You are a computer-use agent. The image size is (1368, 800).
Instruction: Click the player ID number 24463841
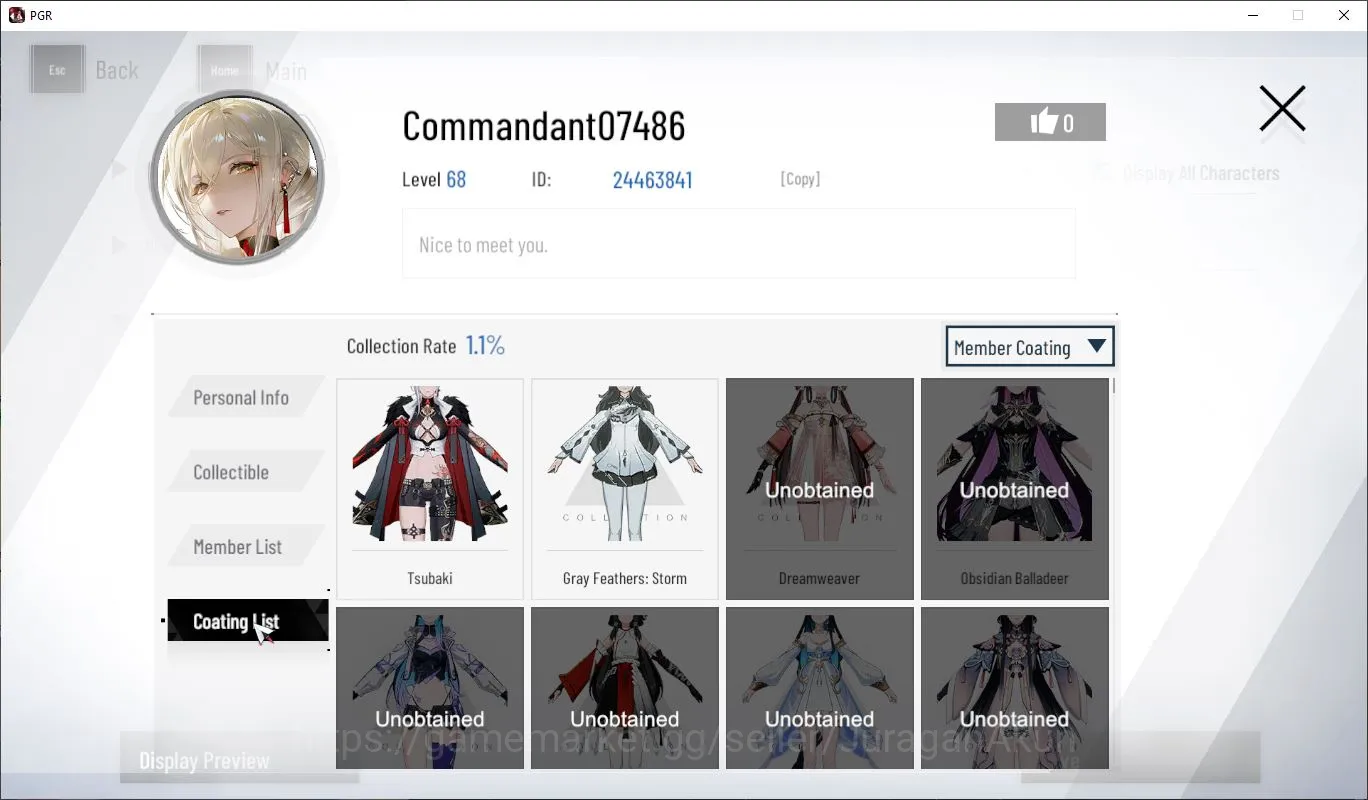652,180
